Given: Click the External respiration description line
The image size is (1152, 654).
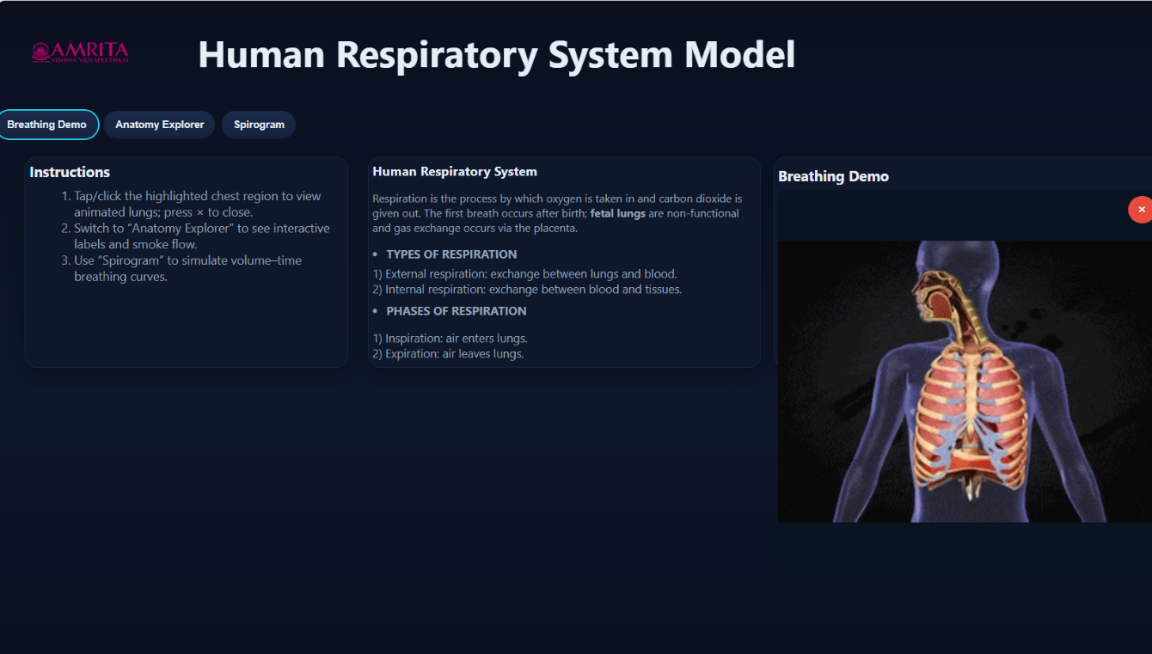Looking at the screenshot, I should (525, 273).
